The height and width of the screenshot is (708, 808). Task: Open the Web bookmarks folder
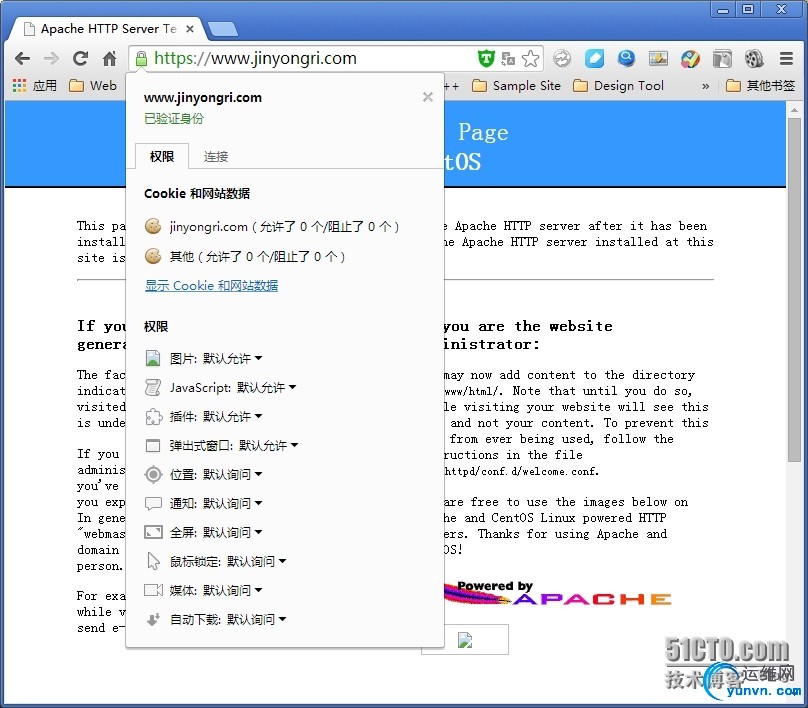click(x=93, y=86)
